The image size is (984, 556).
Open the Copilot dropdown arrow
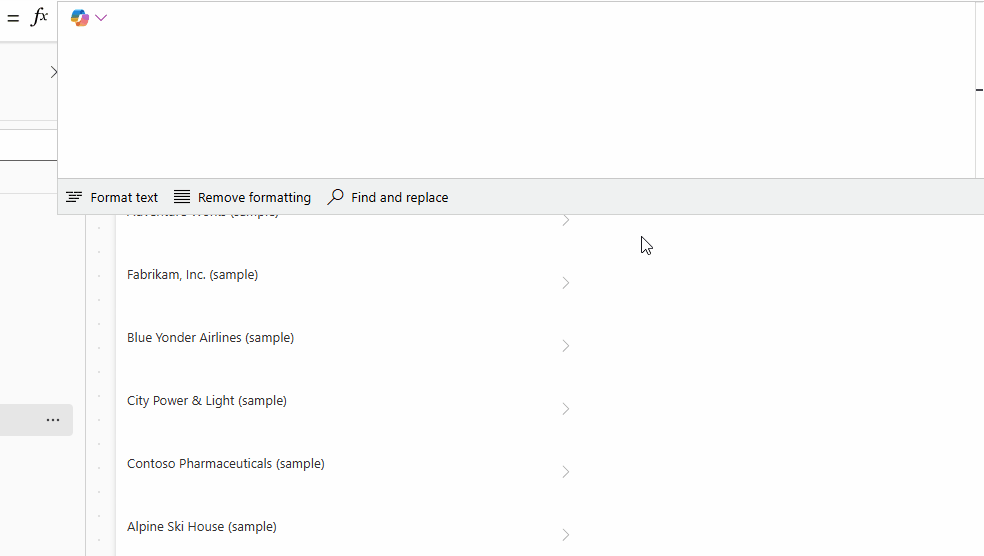101,18
